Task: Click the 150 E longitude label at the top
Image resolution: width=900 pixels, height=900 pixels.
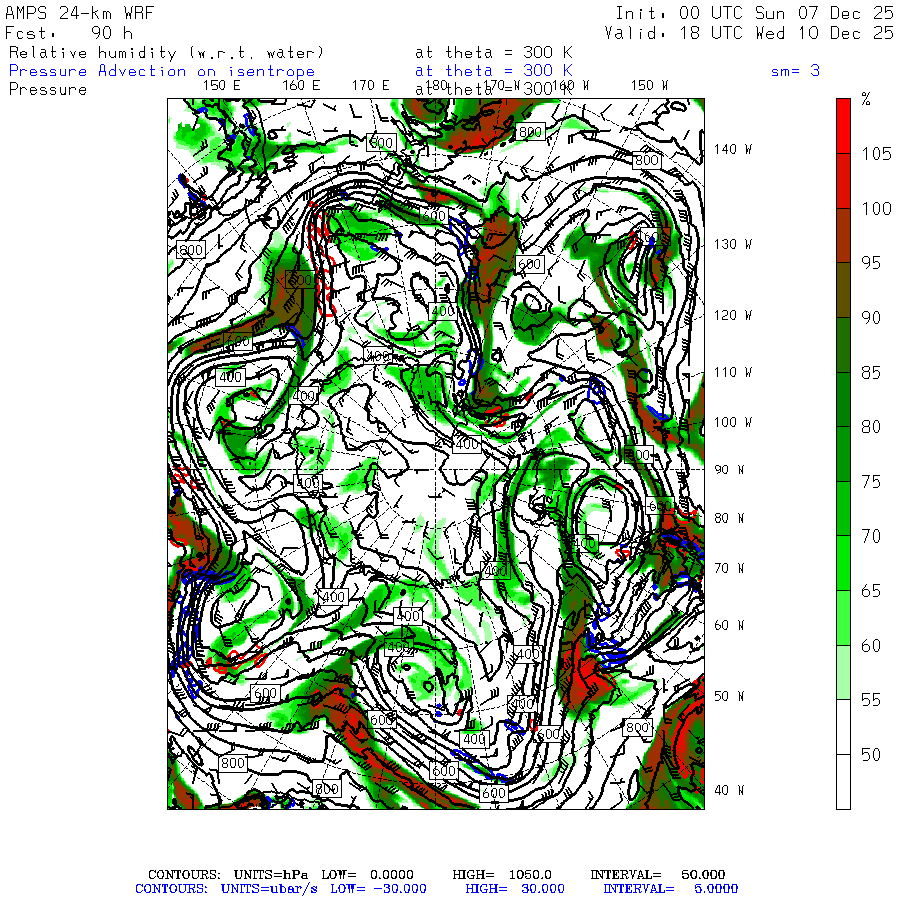Action: [x=221, y=85]
